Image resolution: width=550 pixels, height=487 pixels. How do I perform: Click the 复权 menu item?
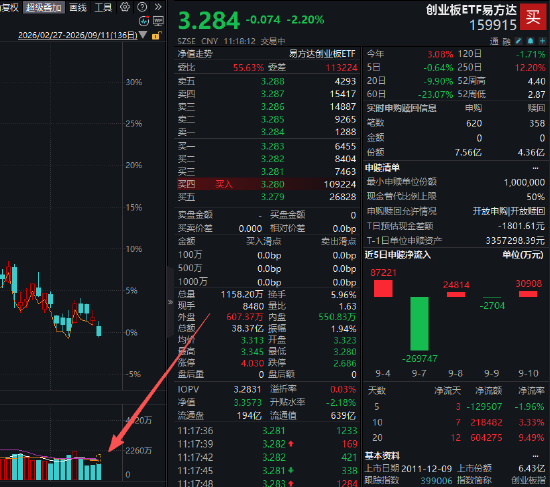click(x=9, y=7)
